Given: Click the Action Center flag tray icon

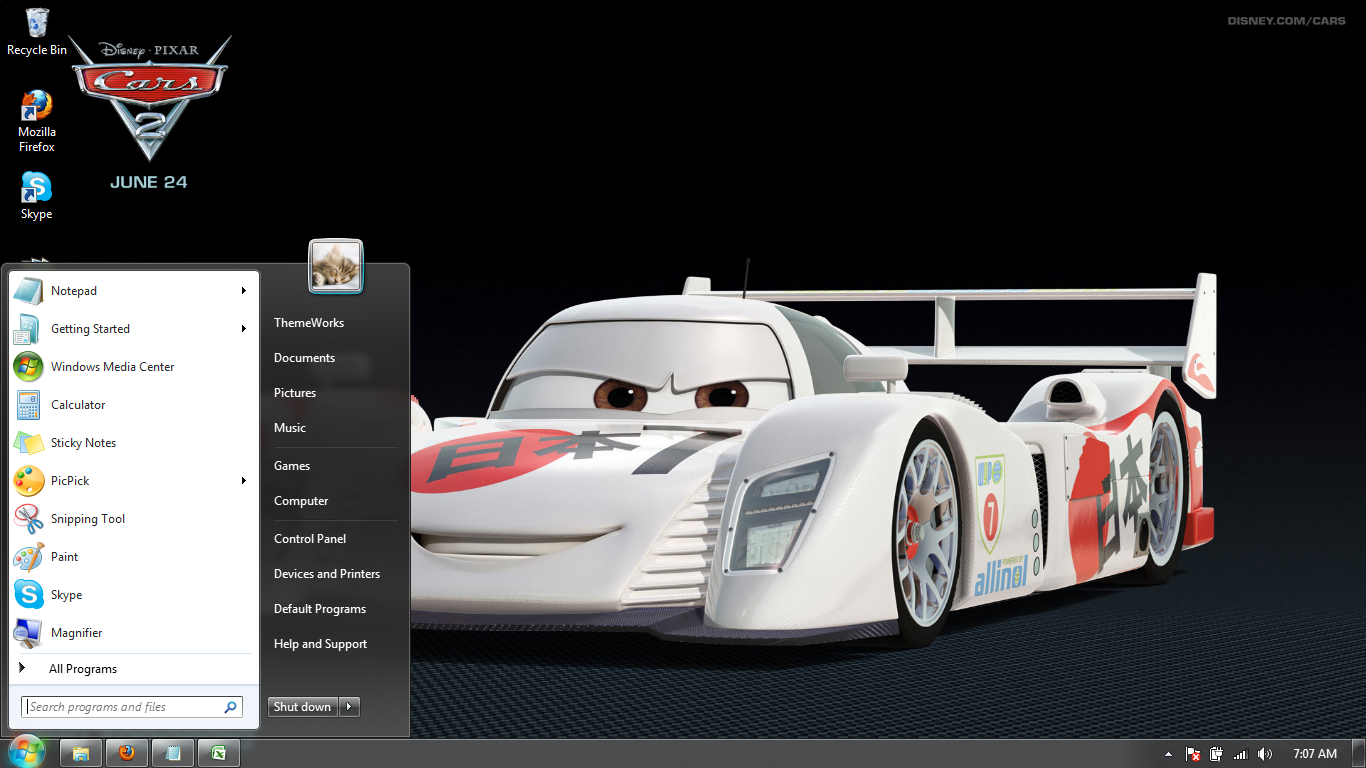Looking at the screenshot, I should pyautogui.click(x=1192, y=754).
